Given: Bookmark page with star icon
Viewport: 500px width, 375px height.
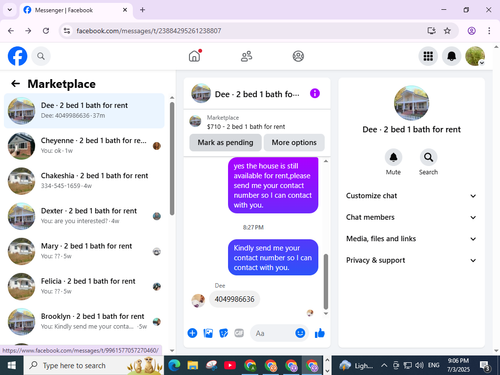Looking at the screenshot, I should coord(447,31).
